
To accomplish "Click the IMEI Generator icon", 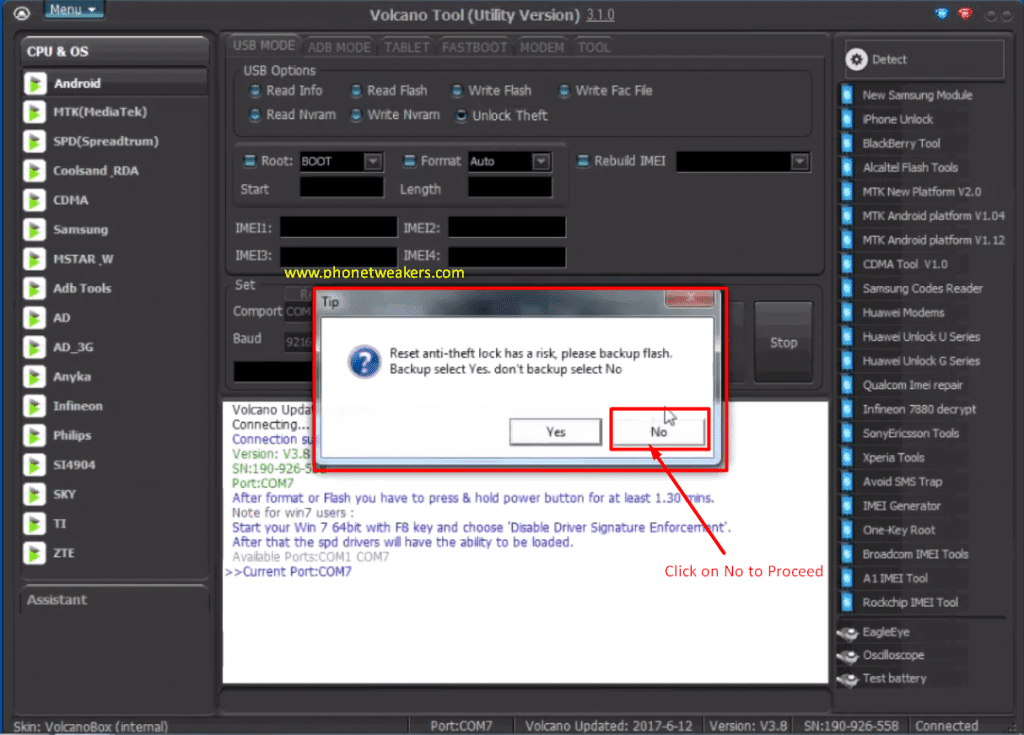I will [x=846, y=506].
